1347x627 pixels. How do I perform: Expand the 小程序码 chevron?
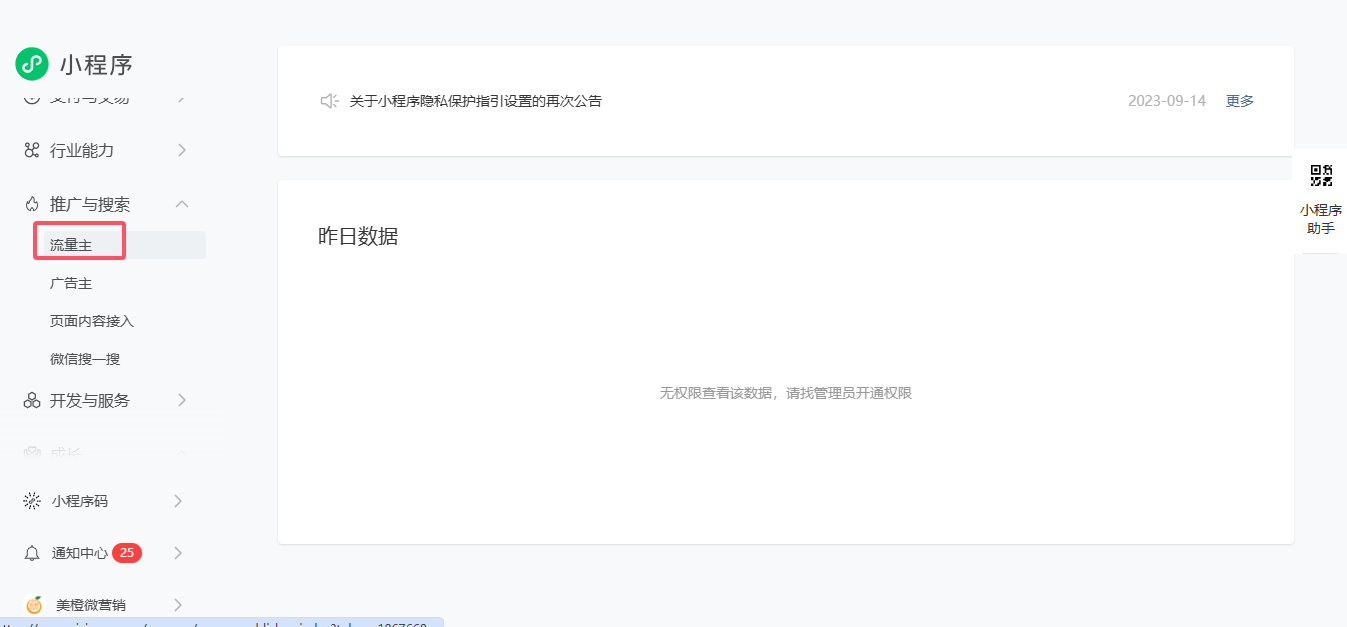click(178, 501)
